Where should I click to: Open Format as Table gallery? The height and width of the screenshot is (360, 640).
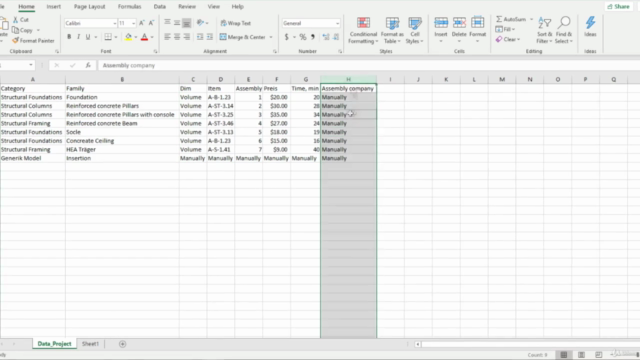(392, 30)
